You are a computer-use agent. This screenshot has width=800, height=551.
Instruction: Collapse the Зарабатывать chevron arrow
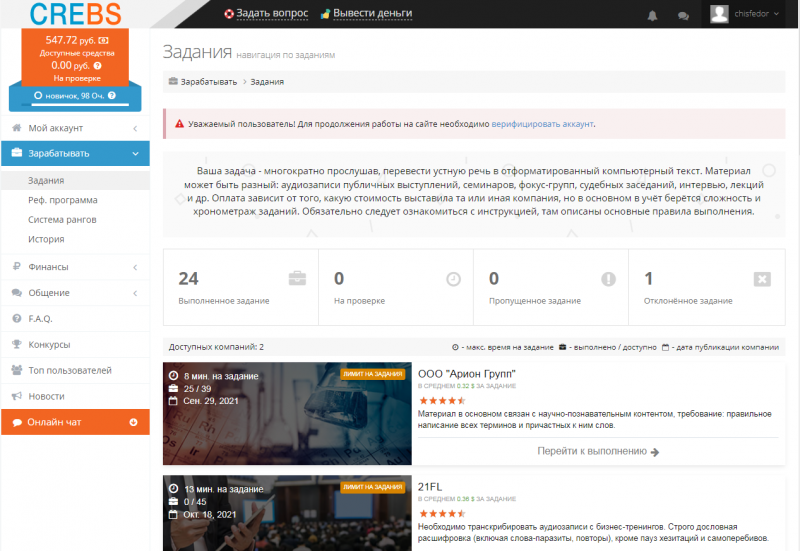[x=135, y=154]
